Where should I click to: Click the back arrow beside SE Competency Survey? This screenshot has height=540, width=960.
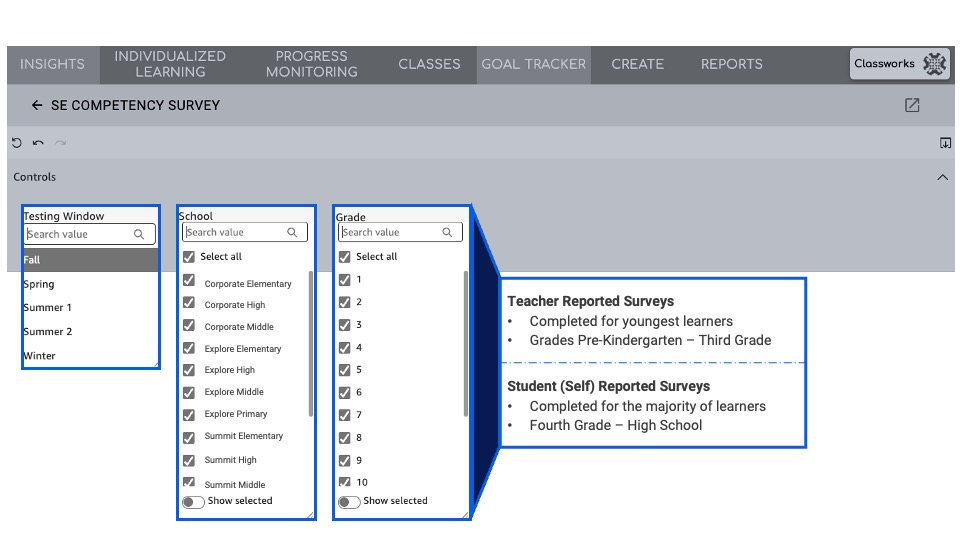[x=37, y=105]
